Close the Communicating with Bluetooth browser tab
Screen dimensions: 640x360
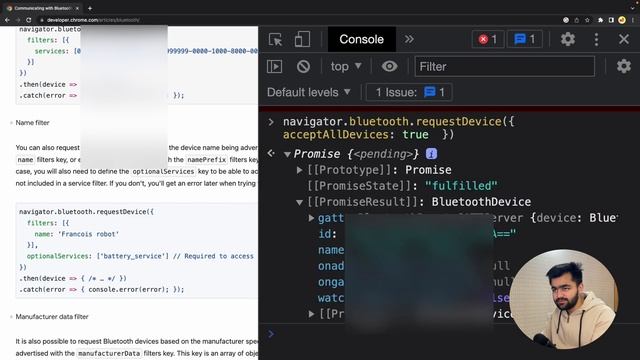coord(77,8)
